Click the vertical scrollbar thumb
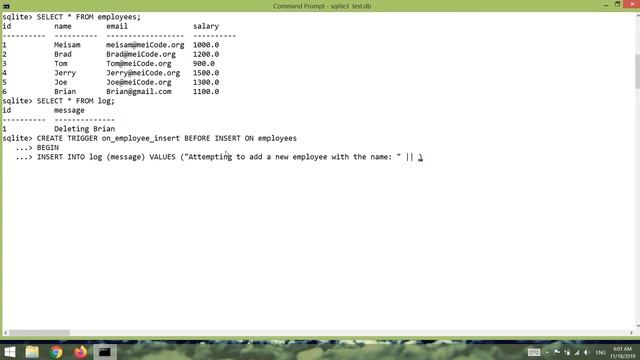Screen dimensions: 640x360 point(637,71)
